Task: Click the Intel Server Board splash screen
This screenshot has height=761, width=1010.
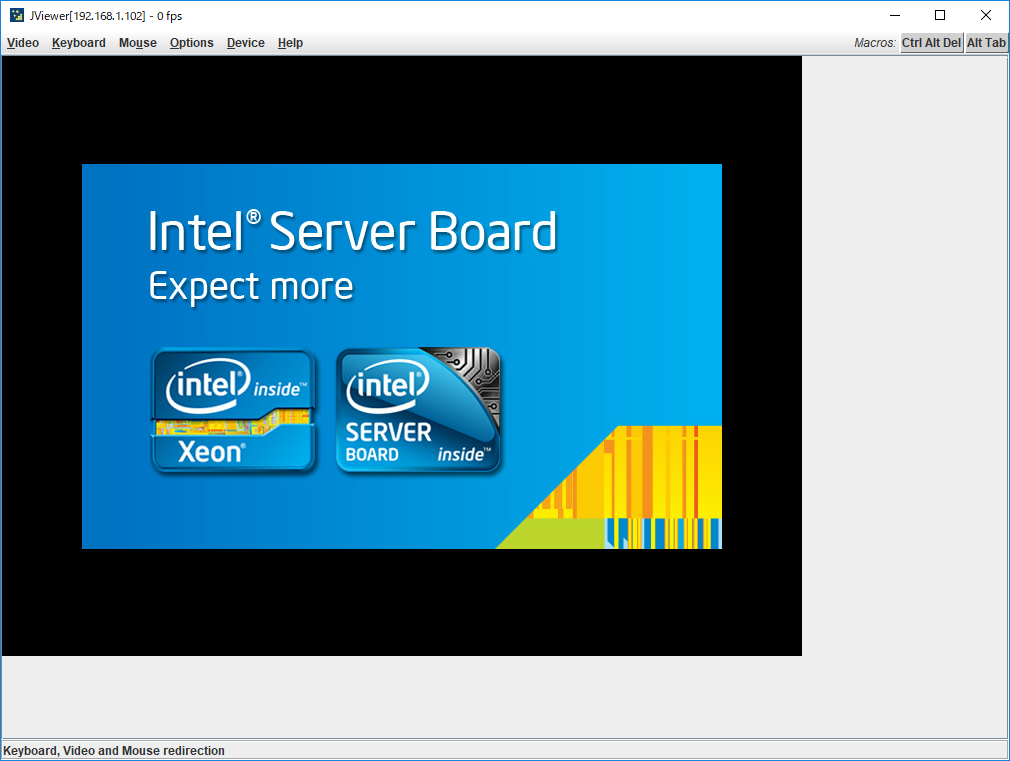Action: point(402,356)
